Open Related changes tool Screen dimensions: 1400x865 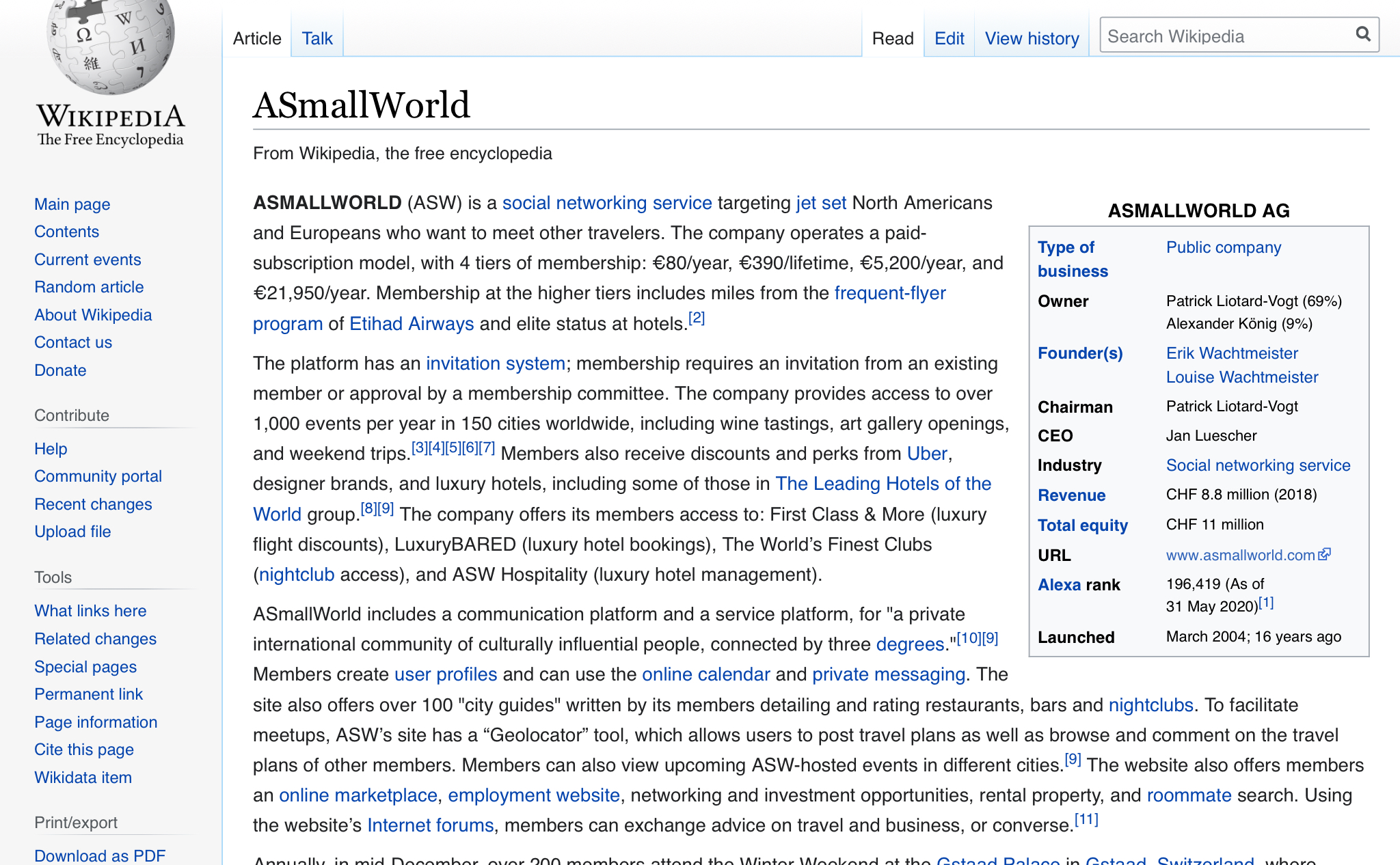tap(95, 639)
